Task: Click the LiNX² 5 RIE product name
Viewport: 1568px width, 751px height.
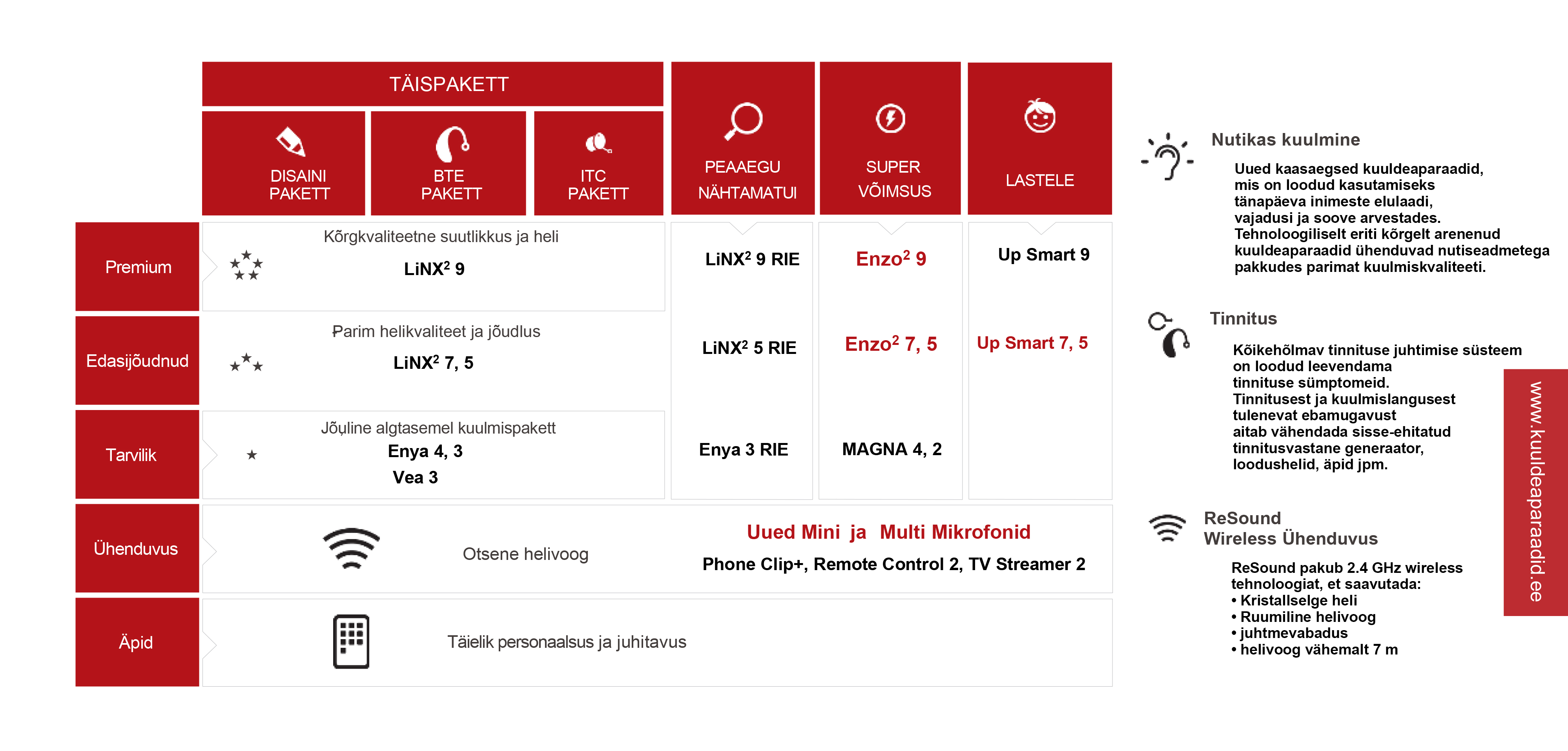Action: point(749,348)
